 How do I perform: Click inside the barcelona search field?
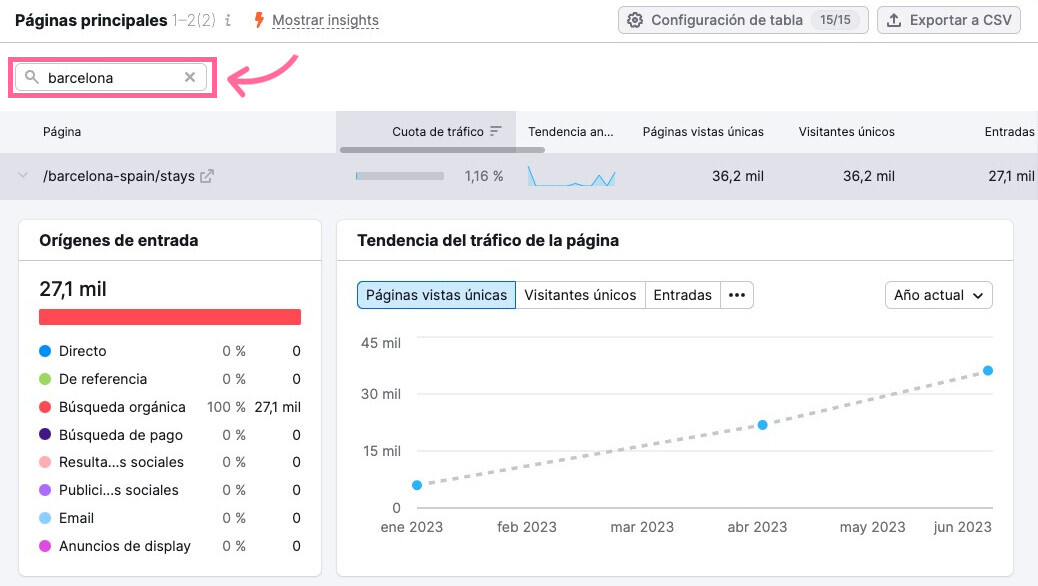pos(110,77)
